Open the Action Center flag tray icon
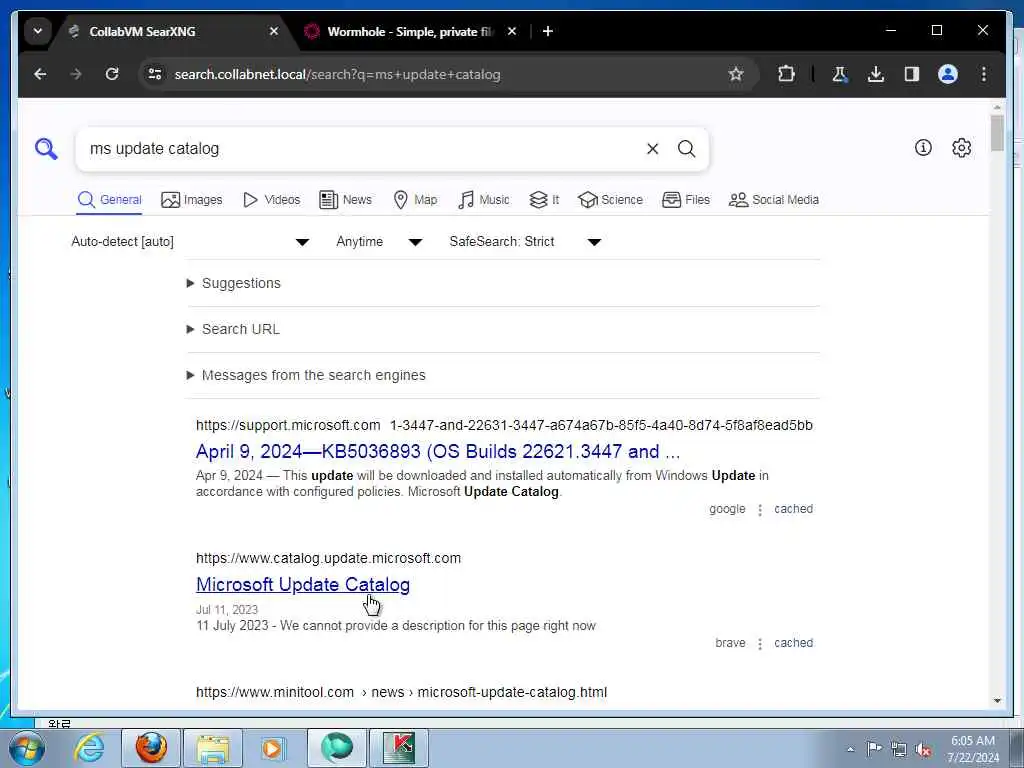This screenshot has width=1024, height=768. (x=874, y=749)
